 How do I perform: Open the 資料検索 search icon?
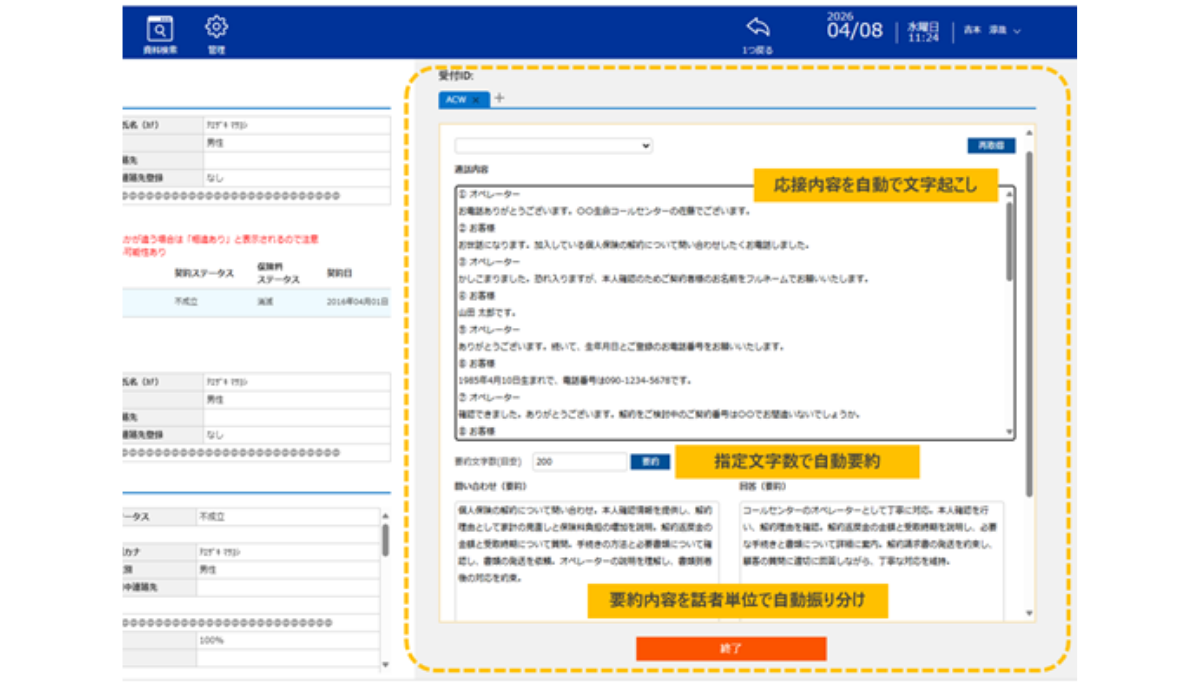(159, 33)
